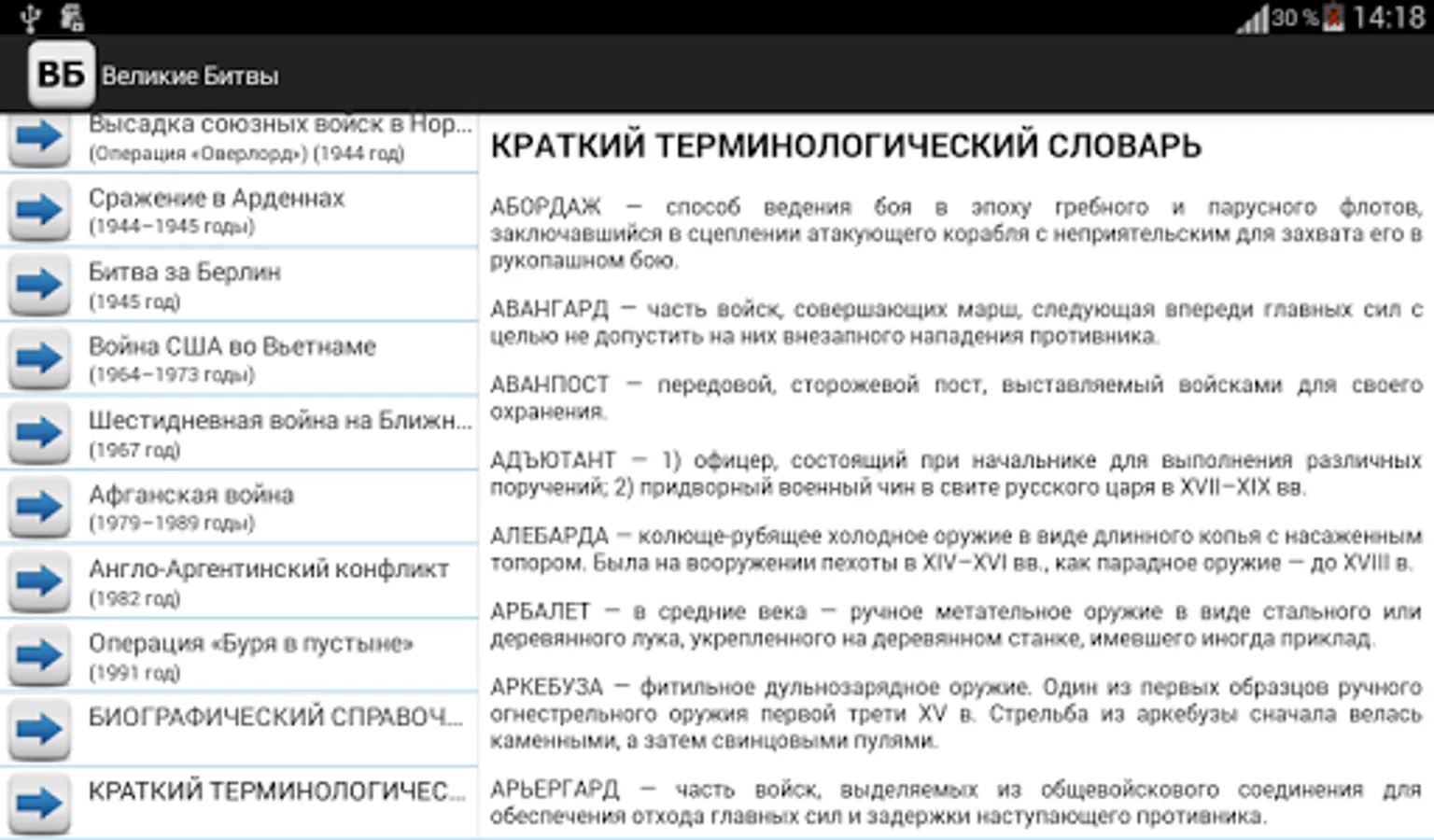The image size is (1434, 840).
Task: Open the Операция «Буря в пустыне» entry
Action: pos(239,655)
